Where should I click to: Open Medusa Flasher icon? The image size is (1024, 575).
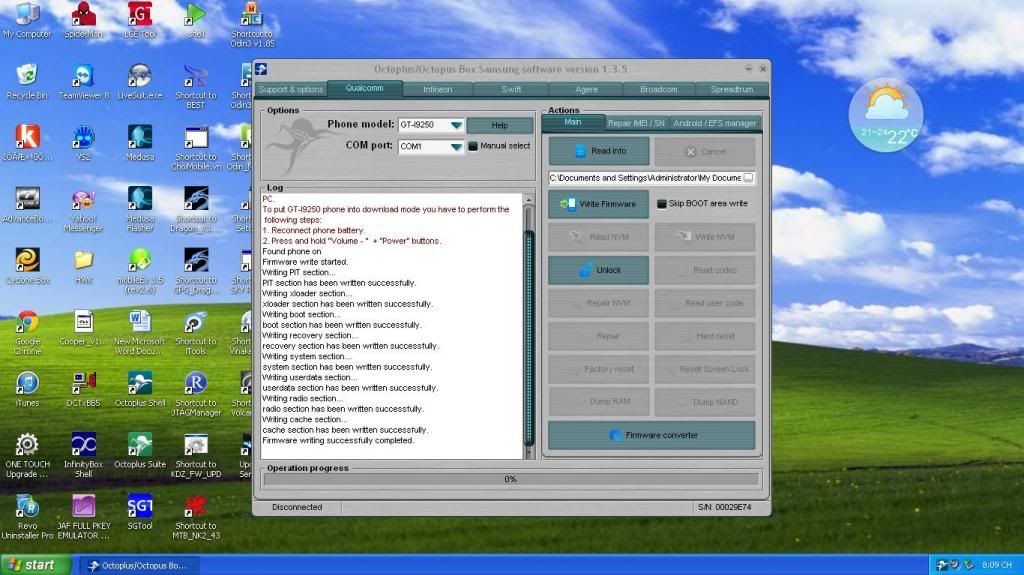(140, 209)
